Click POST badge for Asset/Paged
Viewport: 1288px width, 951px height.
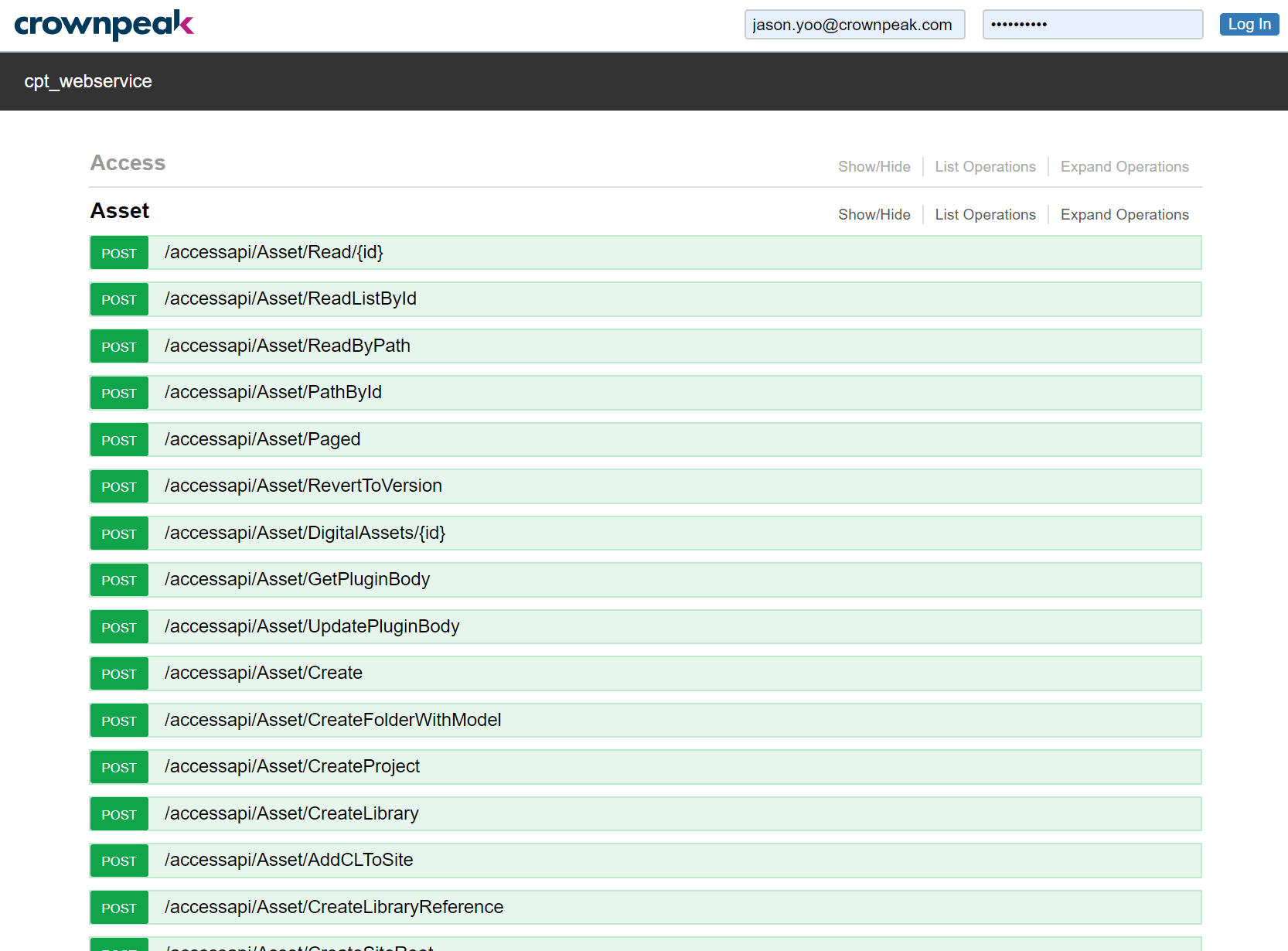119,440
